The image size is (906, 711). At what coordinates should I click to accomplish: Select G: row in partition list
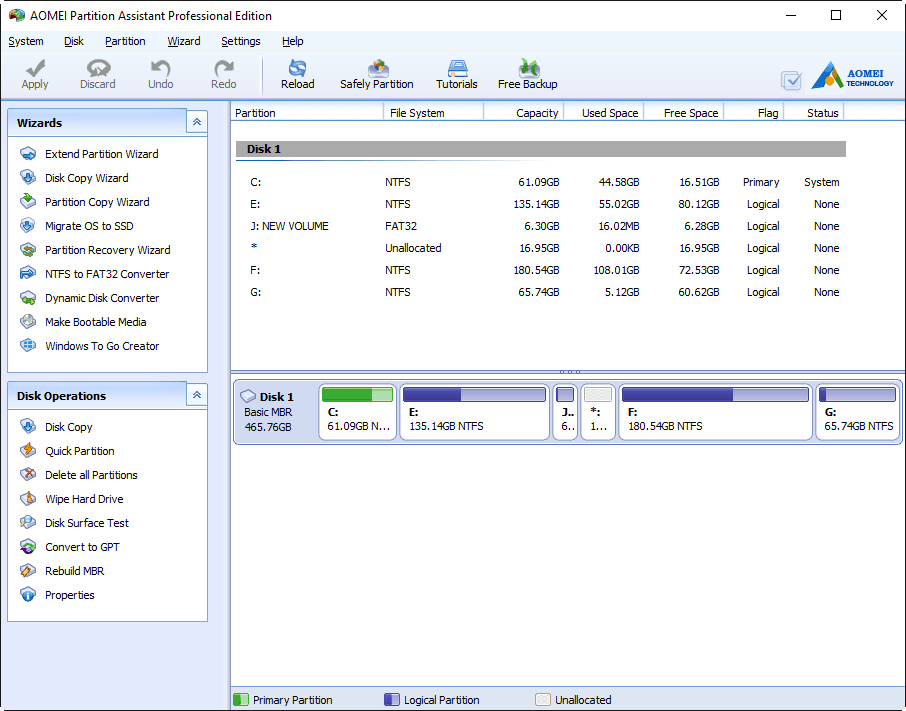tap(541, 292)
